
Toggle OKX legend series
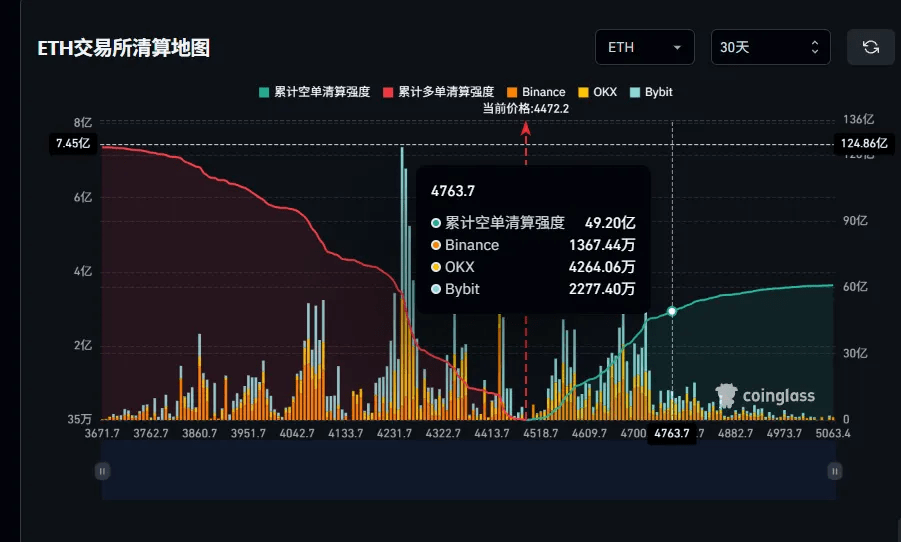pos(598,92)
